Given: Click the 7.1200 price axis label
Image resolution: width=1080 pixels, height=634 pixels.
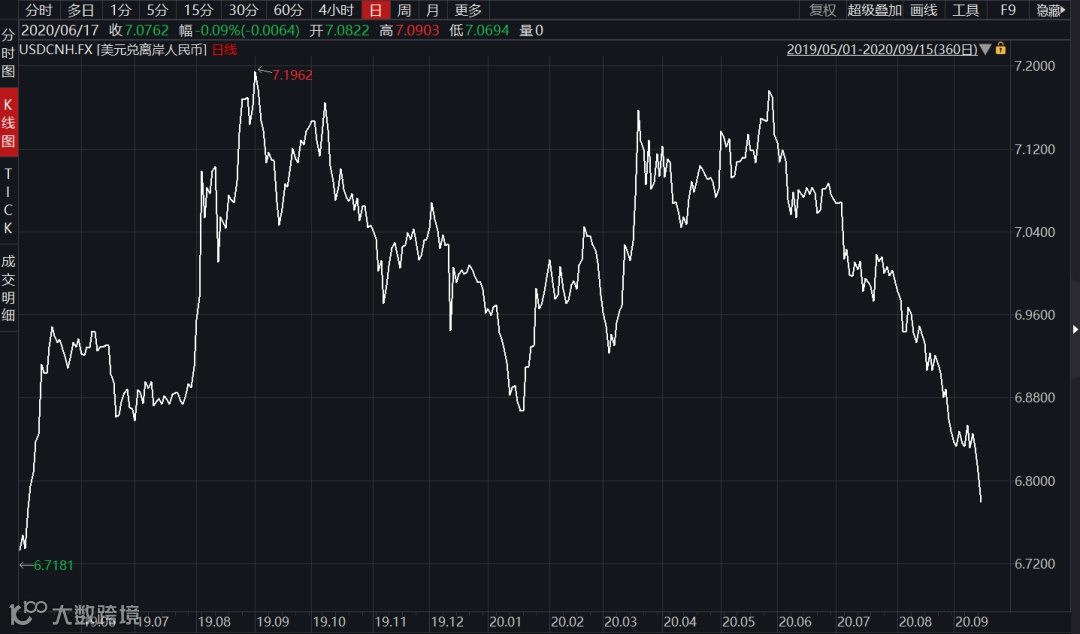Looking at the screenshot, I should pos(1035,150).
